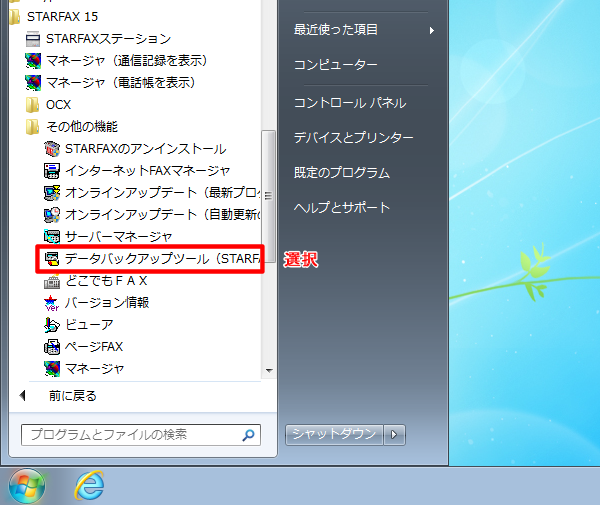
Task: Launch マネージャ（電話帳を表示） icon
Action: click(33, 82)
